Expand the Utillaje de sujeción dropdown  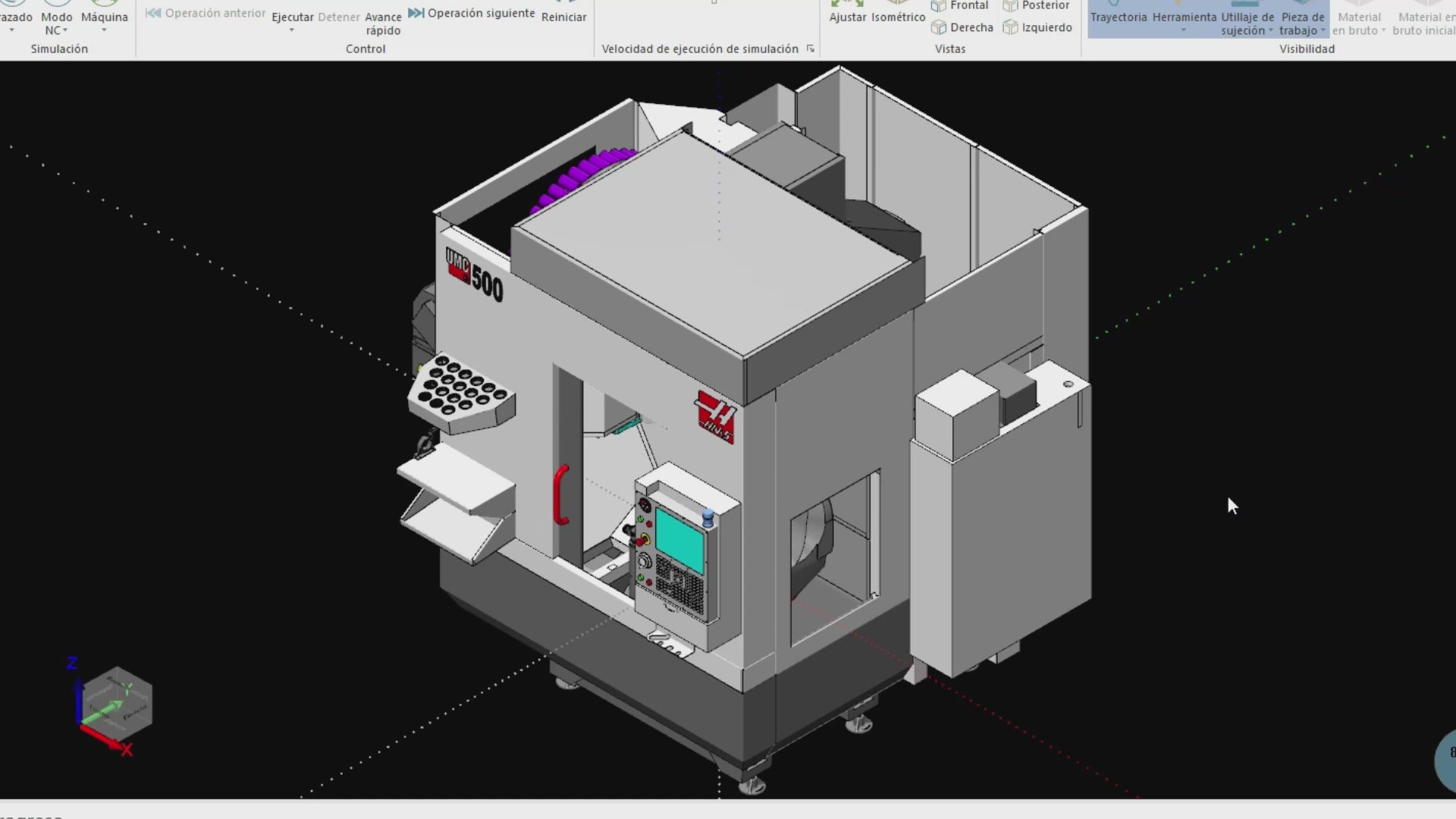pos(1271,32)
